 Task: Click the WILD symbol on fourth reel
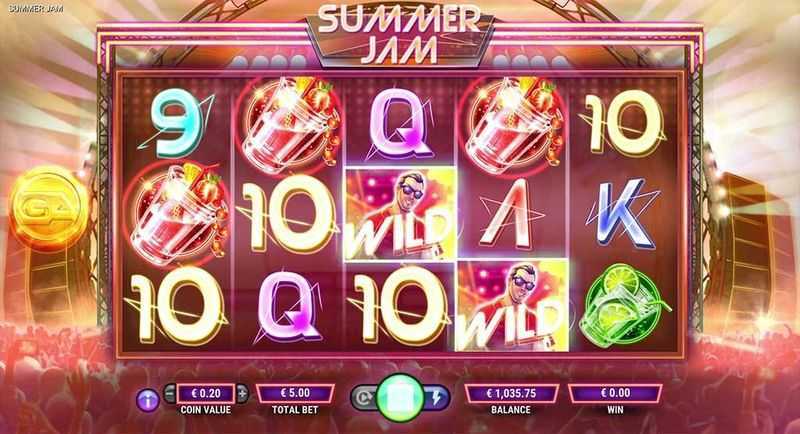point(512,305)
